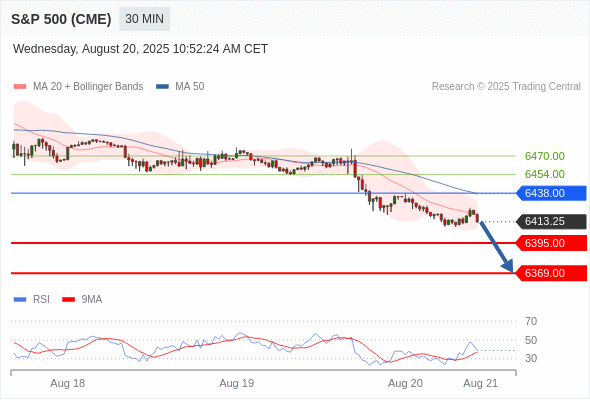Click the blue RSI legend swatch
The image size is (590, 400).
coord(20,300)
